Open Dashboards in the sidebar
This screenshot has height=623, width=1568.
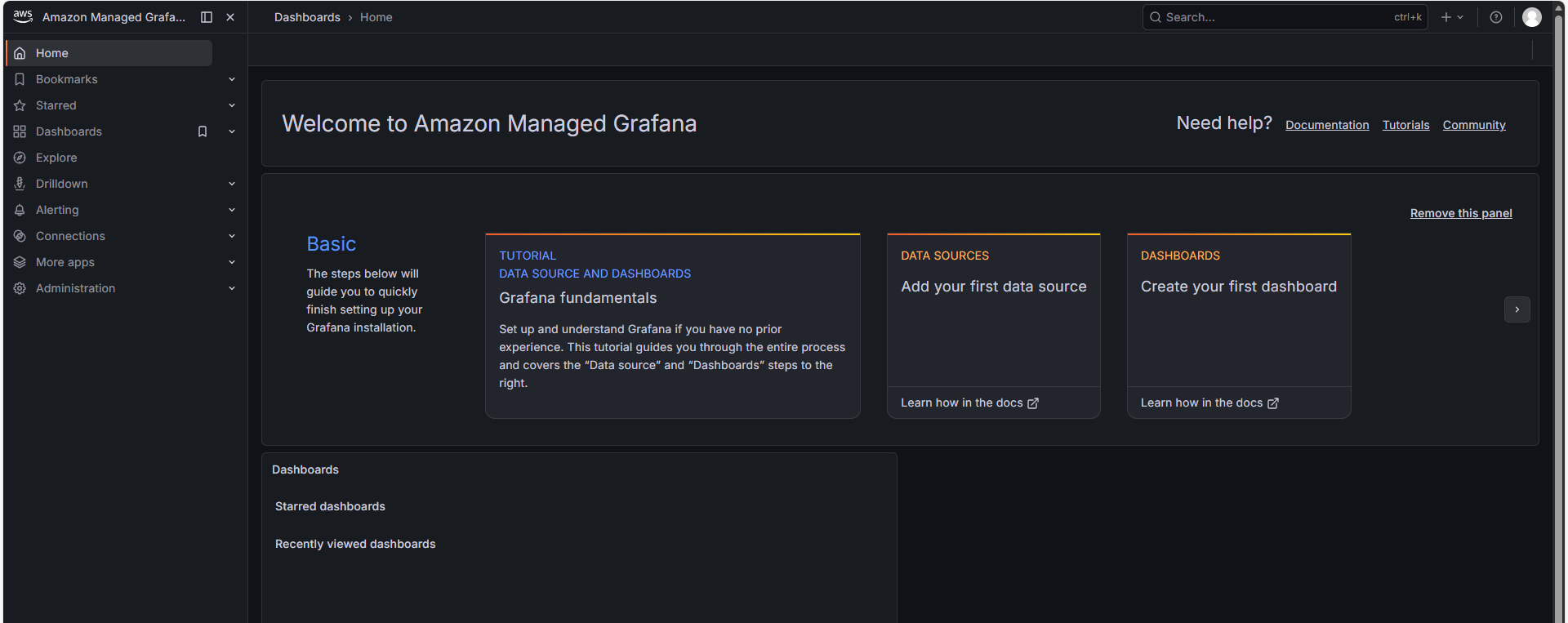pos(69,131)
